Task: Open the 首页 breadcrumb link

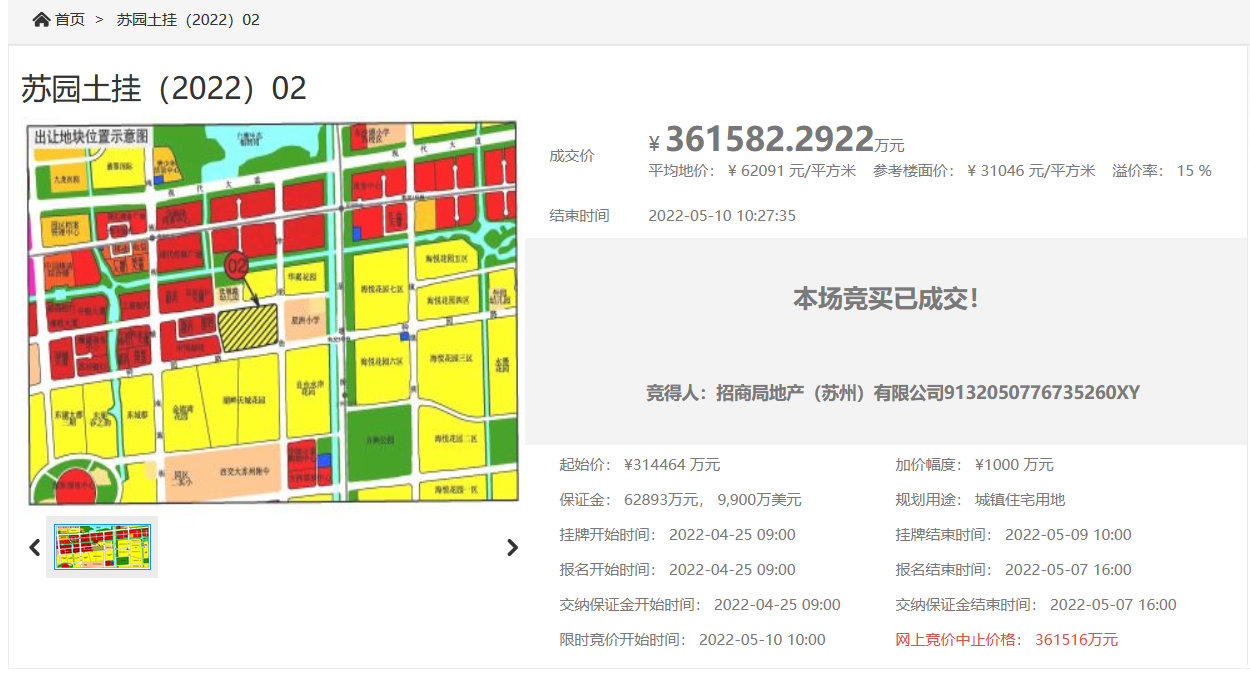Action: coord(70,20)
